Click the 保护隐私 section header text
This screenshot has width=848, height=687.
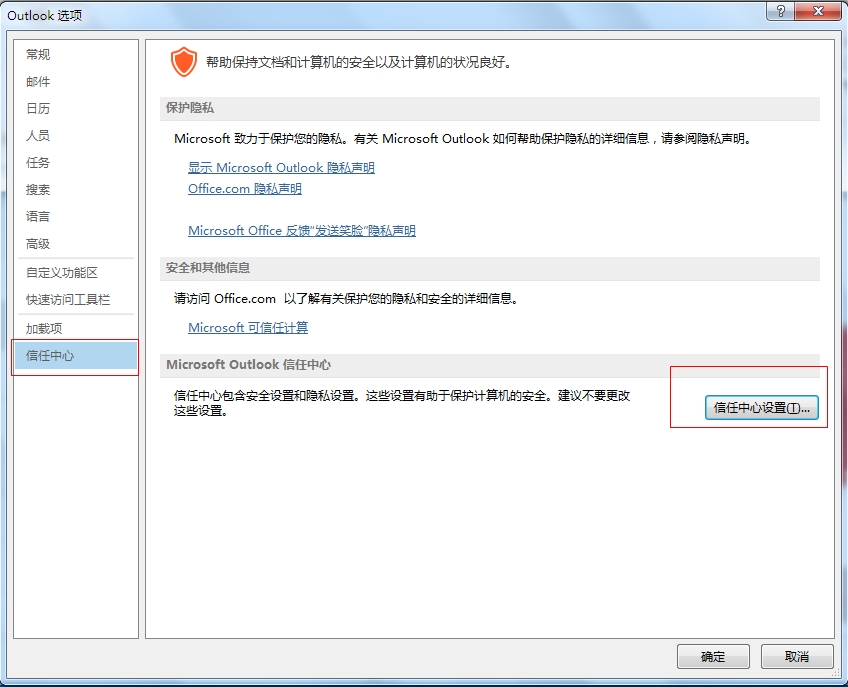[190, 108]
